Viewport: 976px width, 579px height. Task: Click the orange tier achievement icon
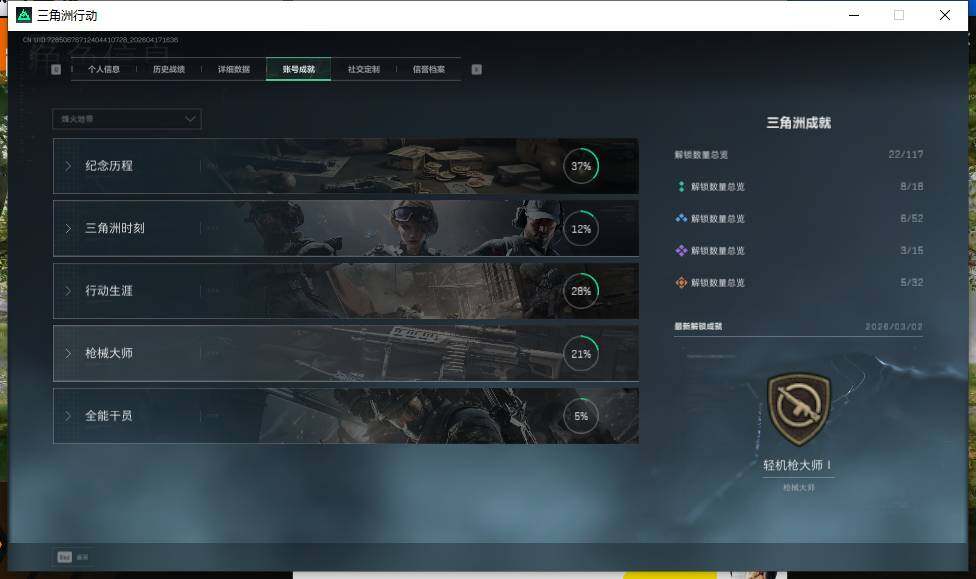click(x=681, y=283)
